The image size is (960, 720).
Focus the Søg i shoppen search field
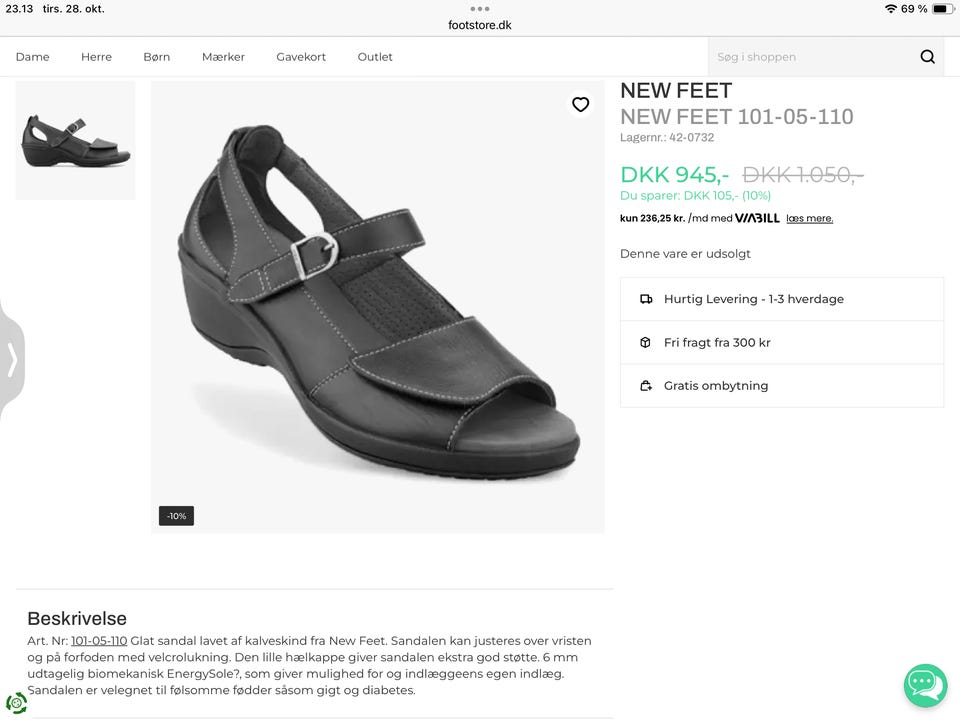[810, 57]
